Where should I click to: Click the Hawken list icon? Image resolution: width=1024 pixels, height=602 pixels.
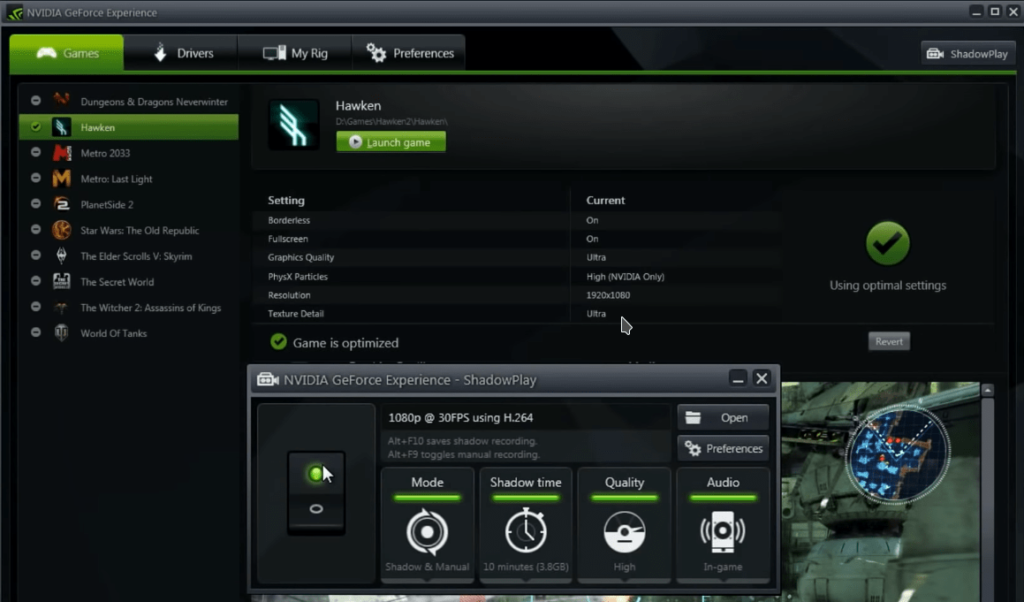pyautogui.click(x=61, y=127)
